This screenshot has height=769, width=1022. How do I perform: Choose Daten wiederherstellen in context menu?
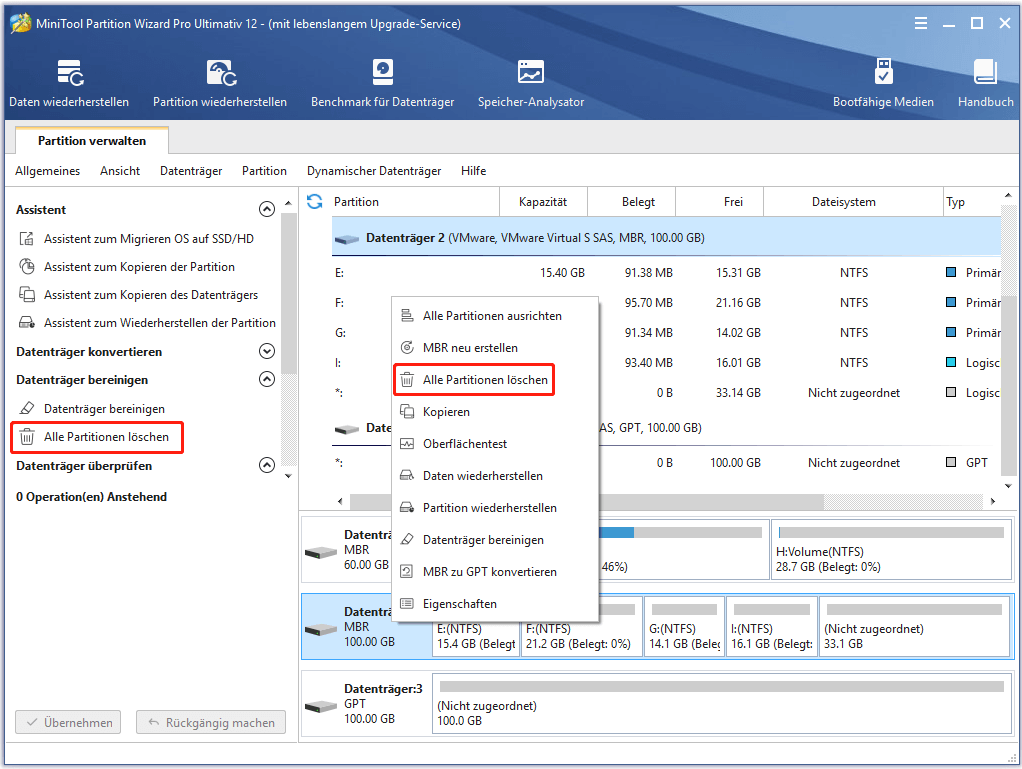pyautogui.click(x=495, y=475)
